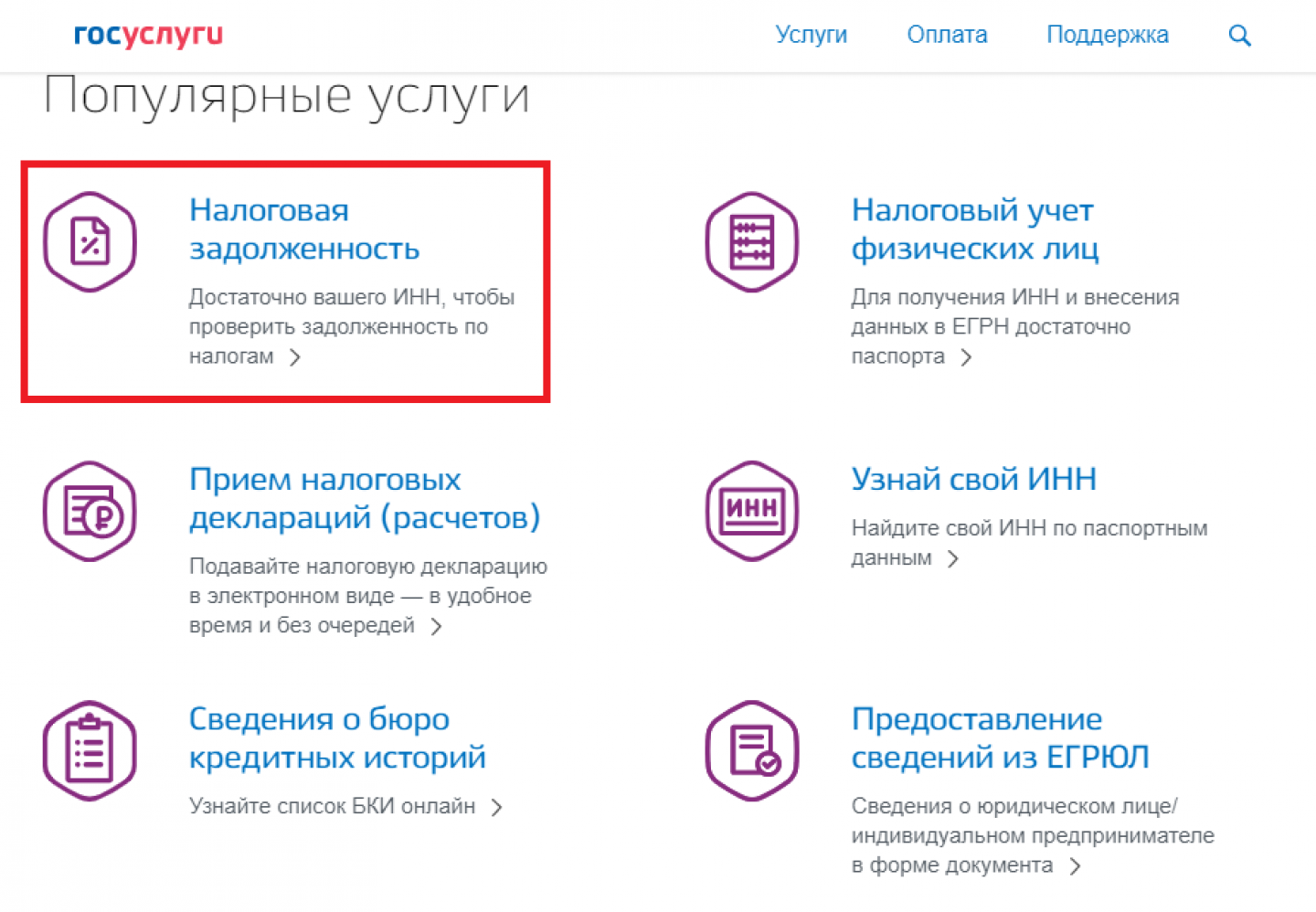The image size is (1316, 912).
Task: Open the search magnifier icon
Action: pos(1239,36)
